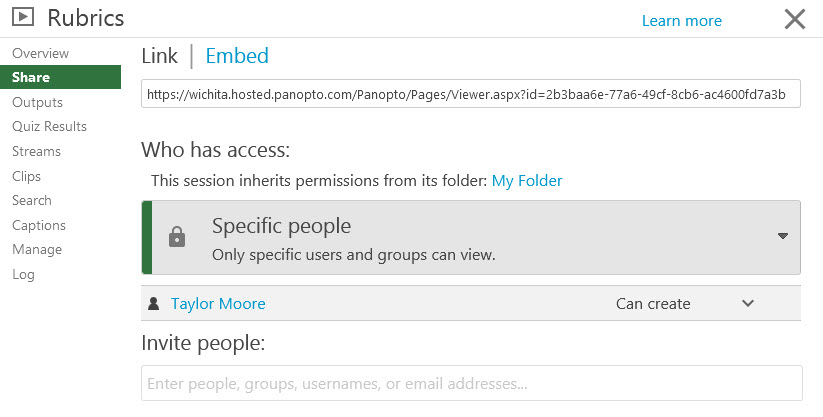Click the Learn more link
The width and height of the screenshot is (823, 417).
pyautogui.click(x=681, y=21)
